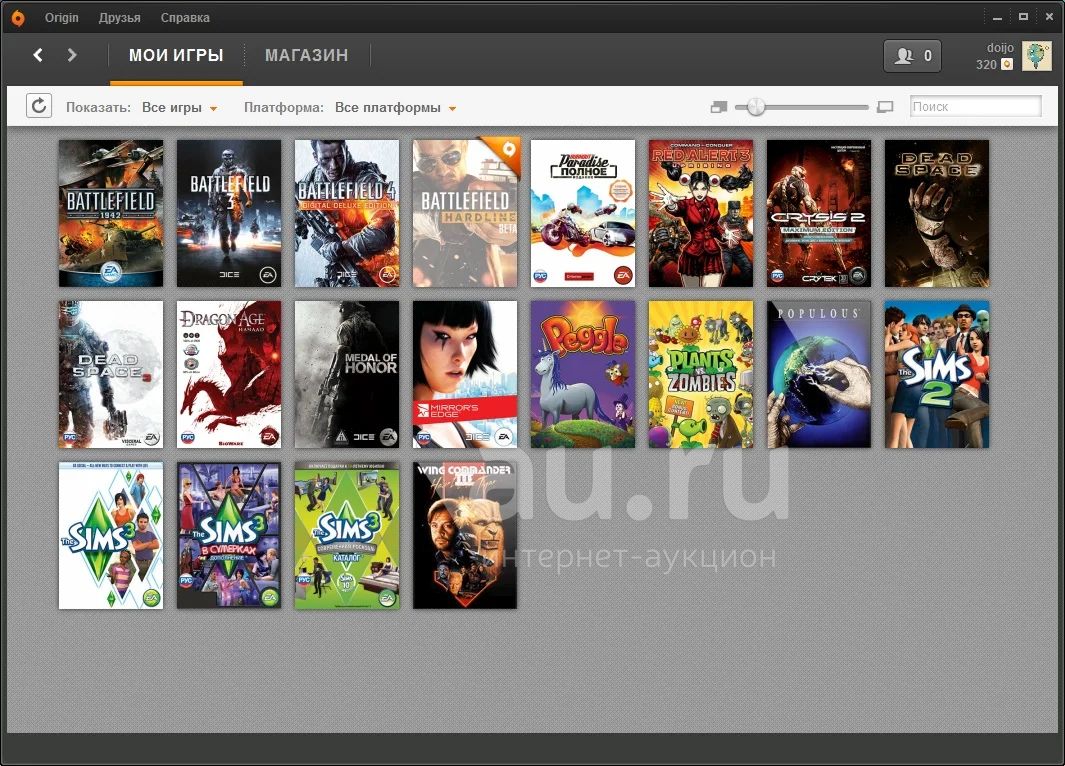This screenshot has width=1065, height=766.
Task: Select the Wing Commander III cover
Action: pos(465,535)
